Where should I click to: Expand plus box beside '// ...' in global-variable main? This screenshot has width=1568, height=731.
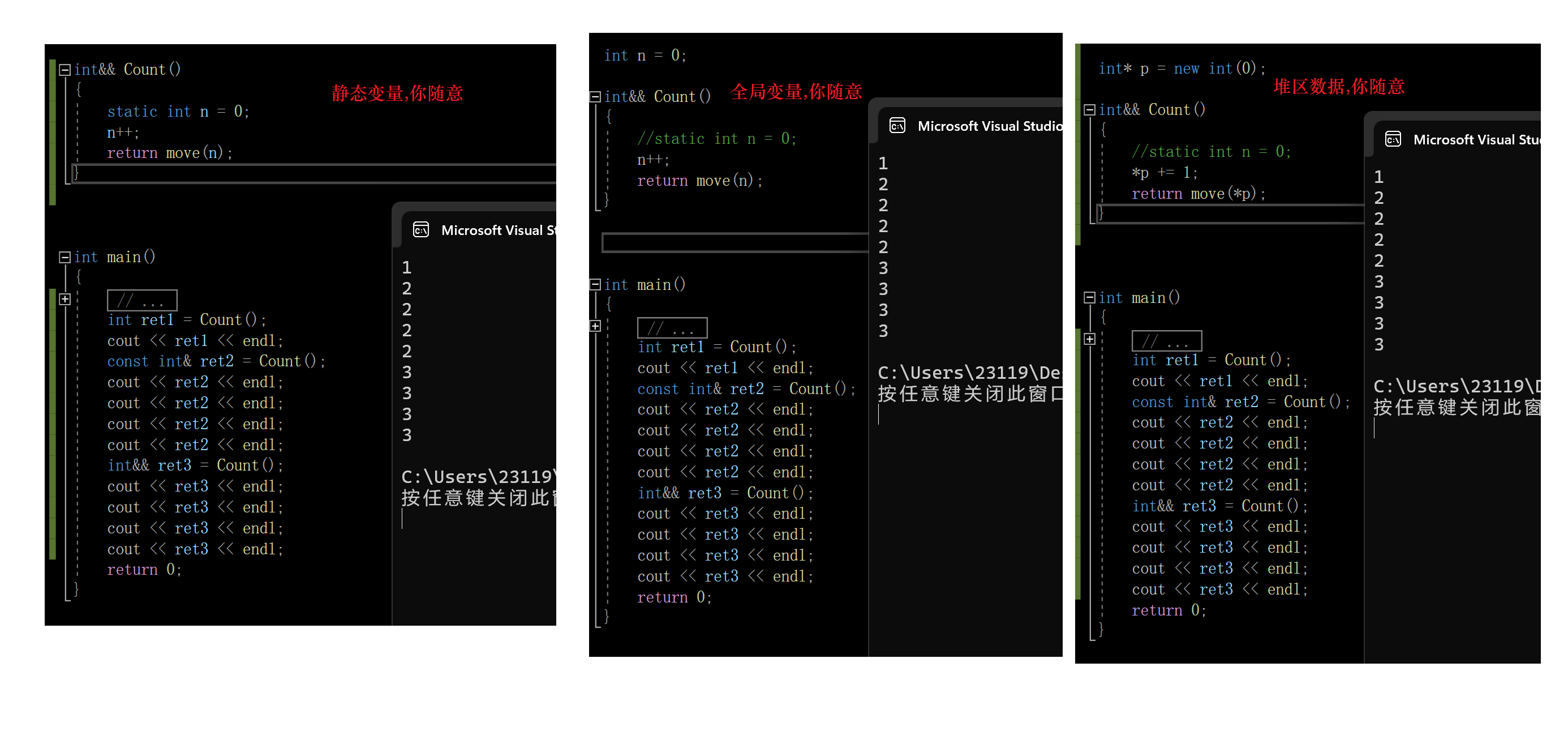click(x=595, y=326)
